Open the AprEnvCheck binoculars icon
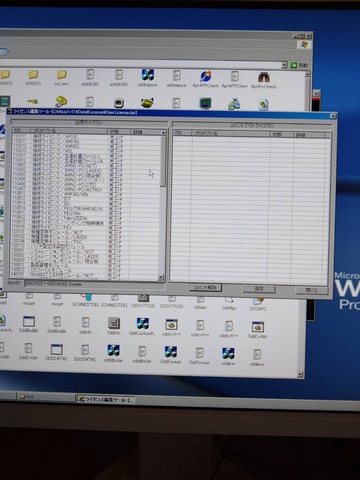This screenshot has height=480, width=360. [x=264, y=77]
